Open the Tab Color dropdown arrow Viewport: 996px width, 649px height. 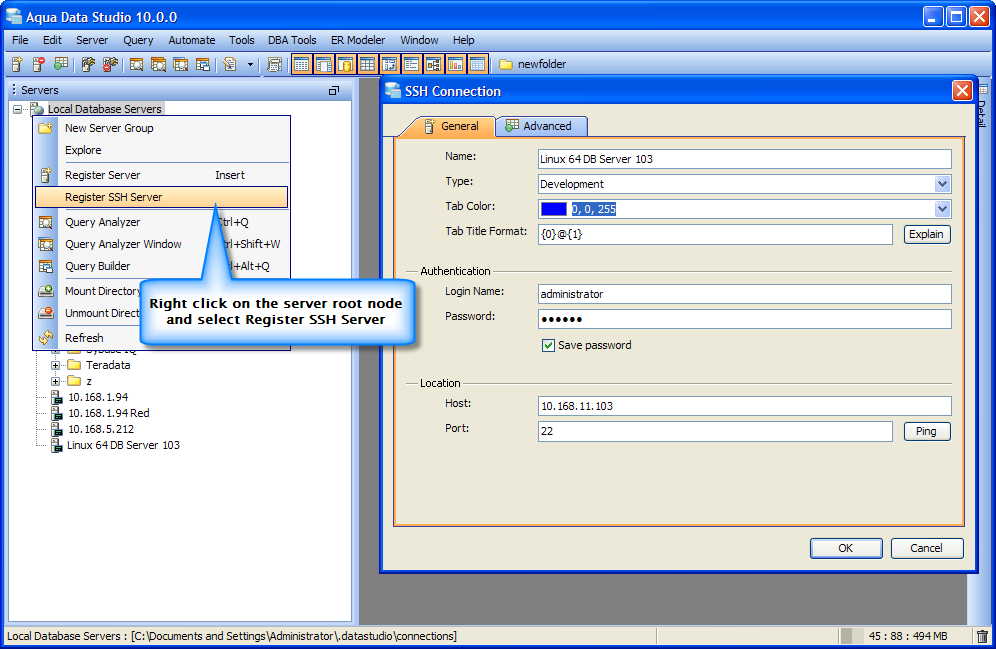(942, 209)
